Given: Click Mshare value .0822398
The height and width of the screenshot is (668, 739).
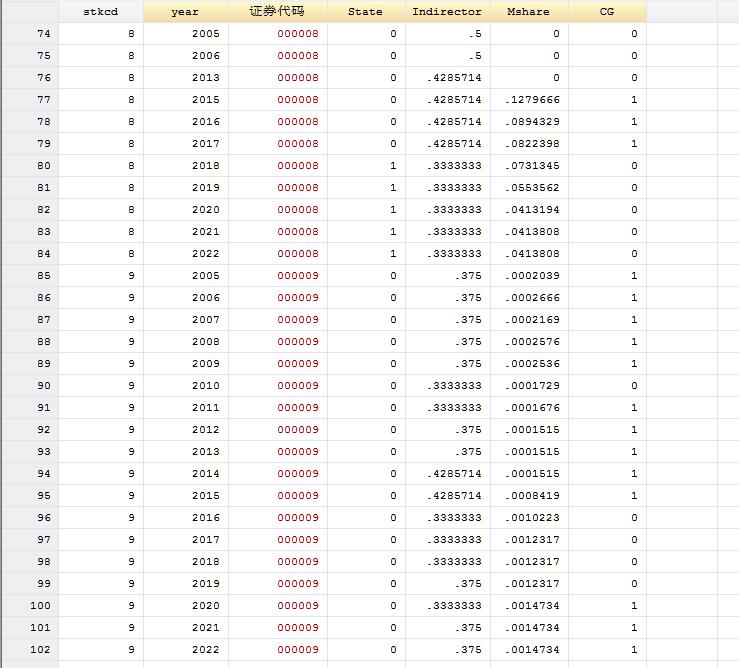Looking at the screenshot, I should [x=529, y=143].
